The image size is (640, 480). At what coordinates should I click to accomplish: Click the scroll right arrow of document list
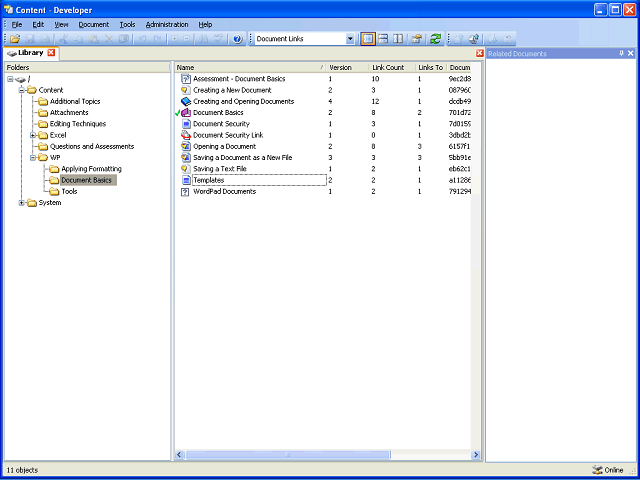(x=476, y=455)
